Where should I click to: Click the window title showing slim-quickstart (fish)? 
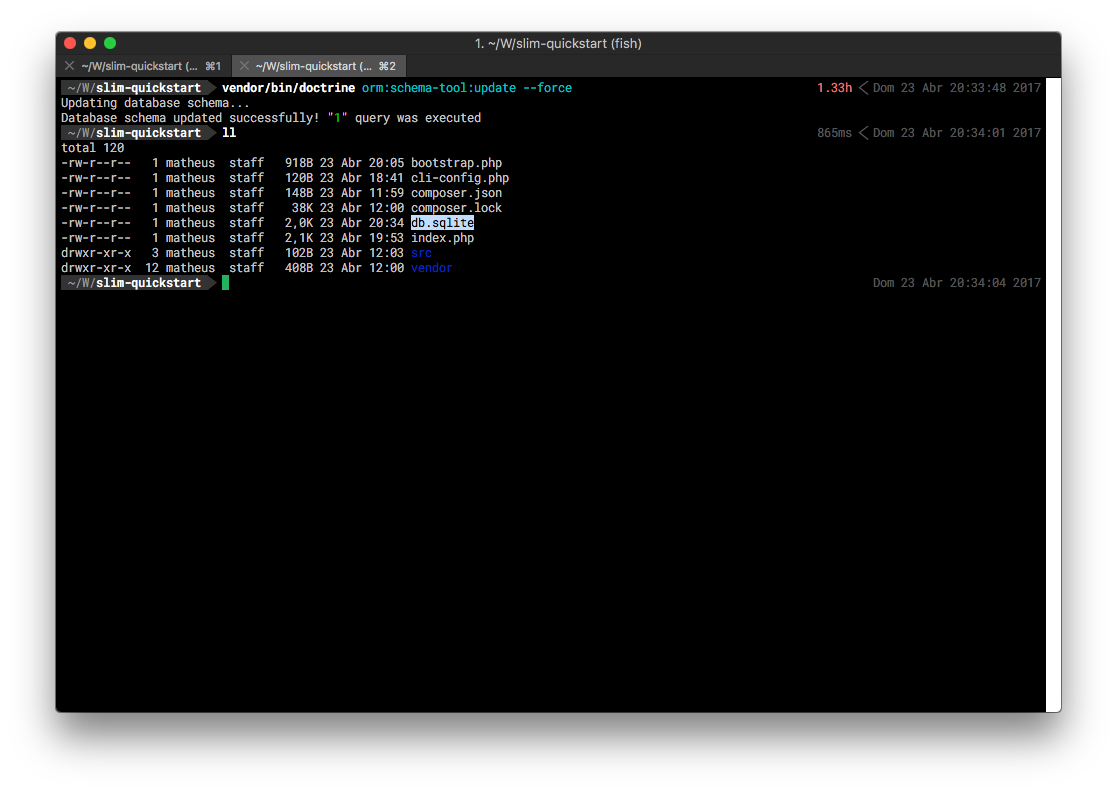[559, 43]
